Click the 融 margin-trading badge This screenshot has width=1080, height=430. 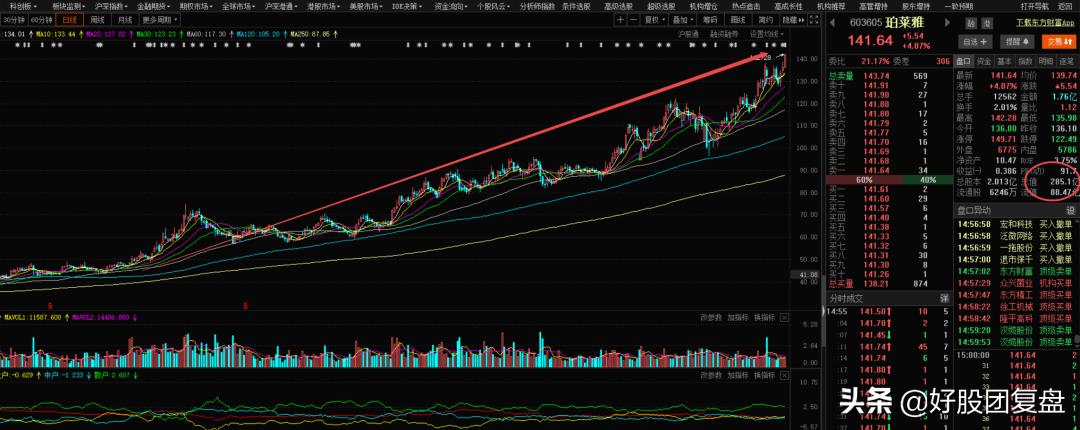click(971, 23)
